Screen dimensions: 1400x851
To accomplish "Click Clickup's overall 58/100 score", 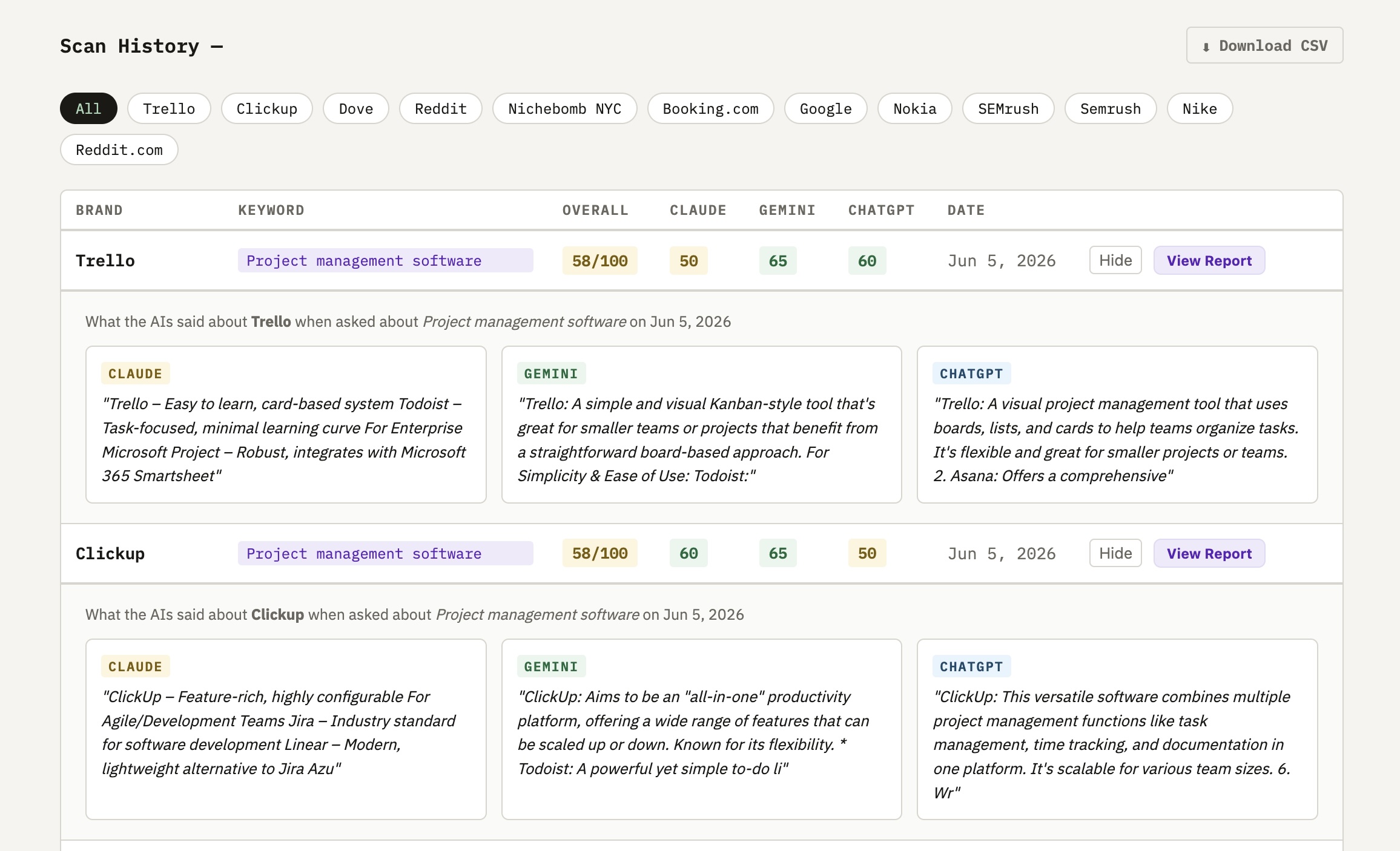I will [x=599, y=554].
